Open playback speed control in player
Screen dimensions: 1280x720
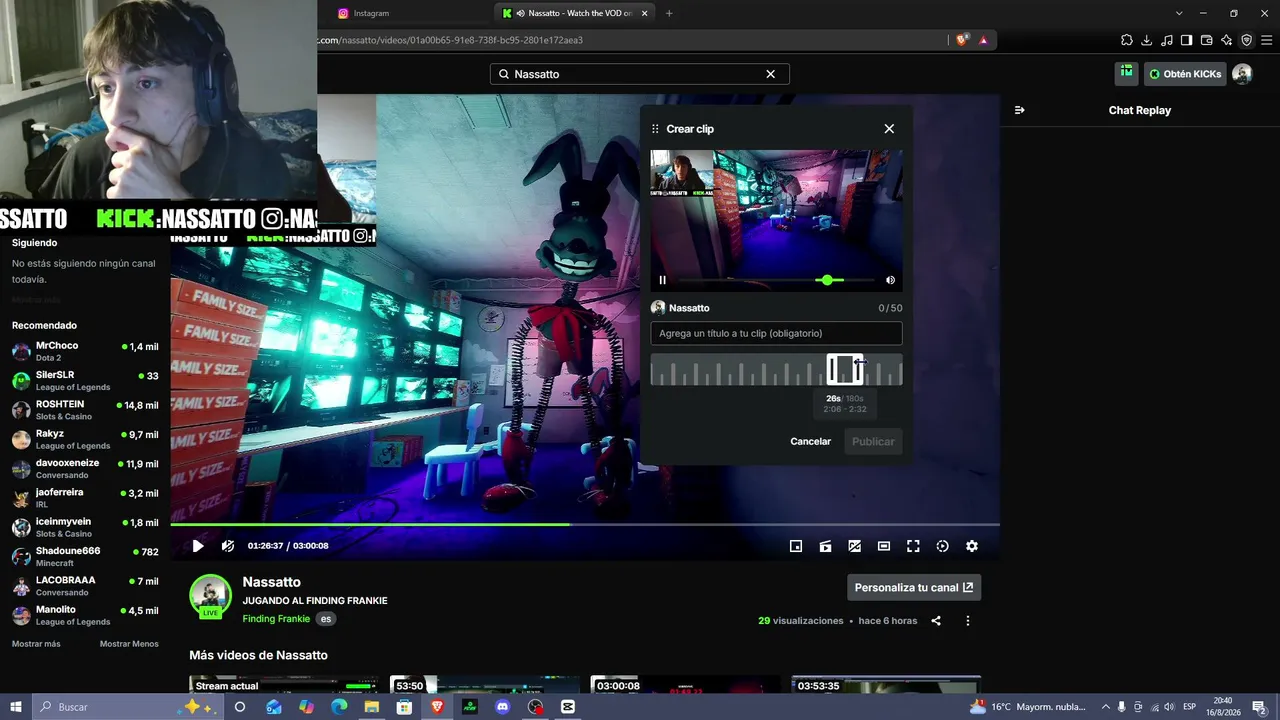click(942, 546)
